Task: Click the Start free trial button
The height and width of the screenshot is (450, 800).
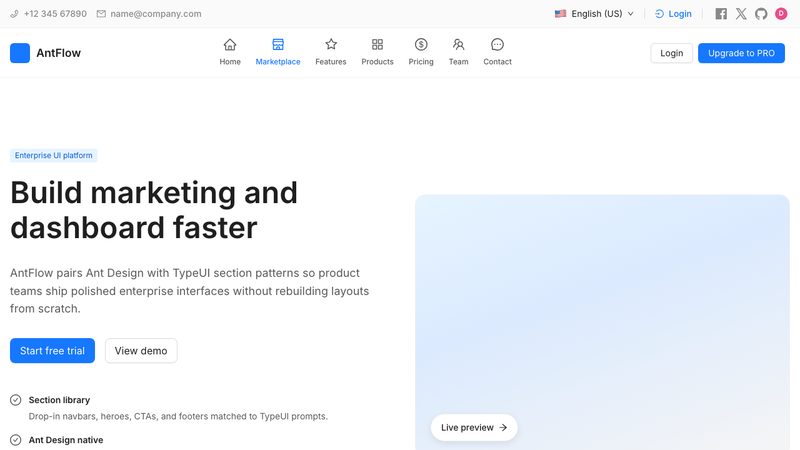Action: 53,351
